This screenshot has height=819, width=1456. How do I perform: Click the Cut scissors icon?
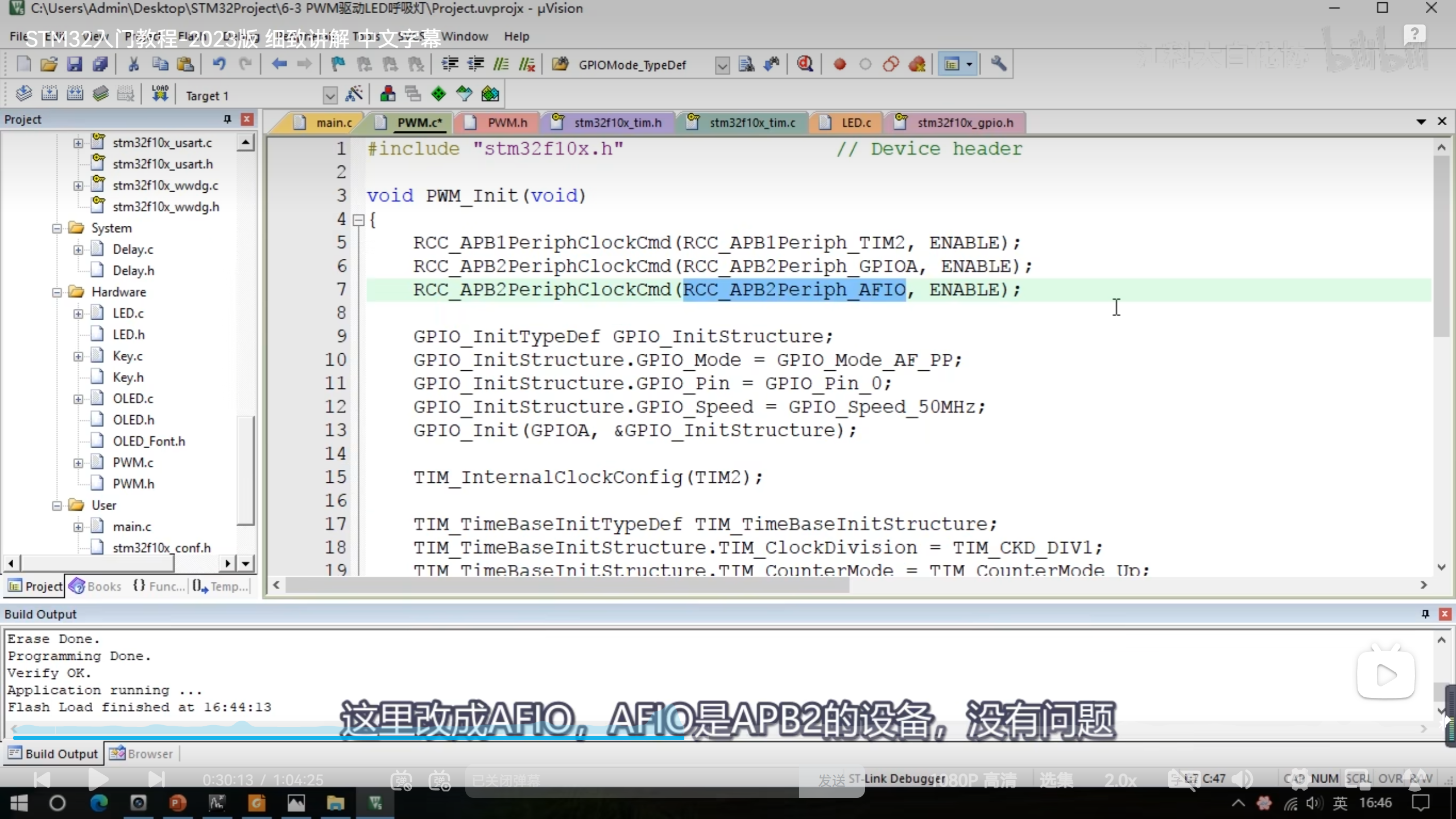point(134,64)
